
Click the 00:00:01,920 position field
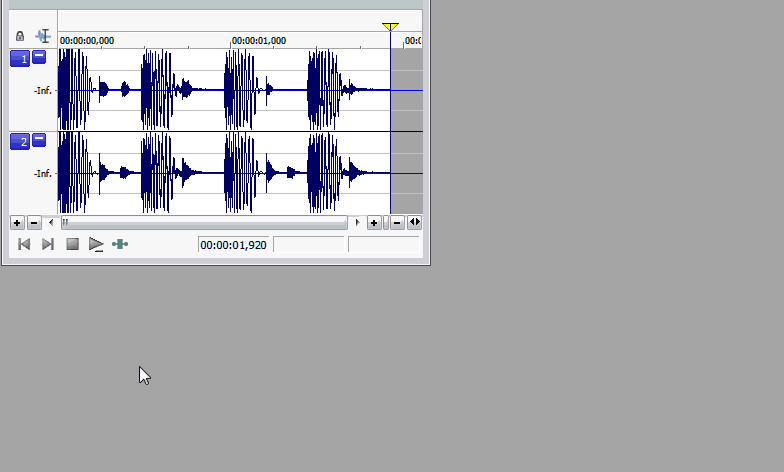[234, 244]
